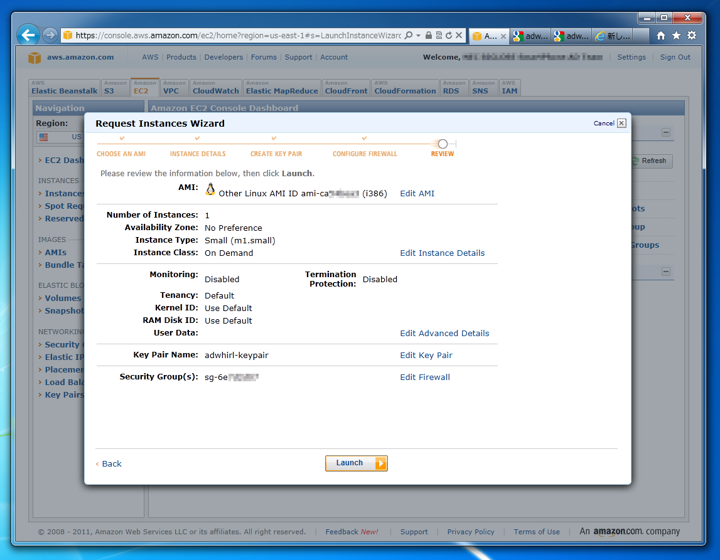Open the Favorites star icon
Image resolution: width=720 pixels, height=560 pixels.
pos(676,35)
